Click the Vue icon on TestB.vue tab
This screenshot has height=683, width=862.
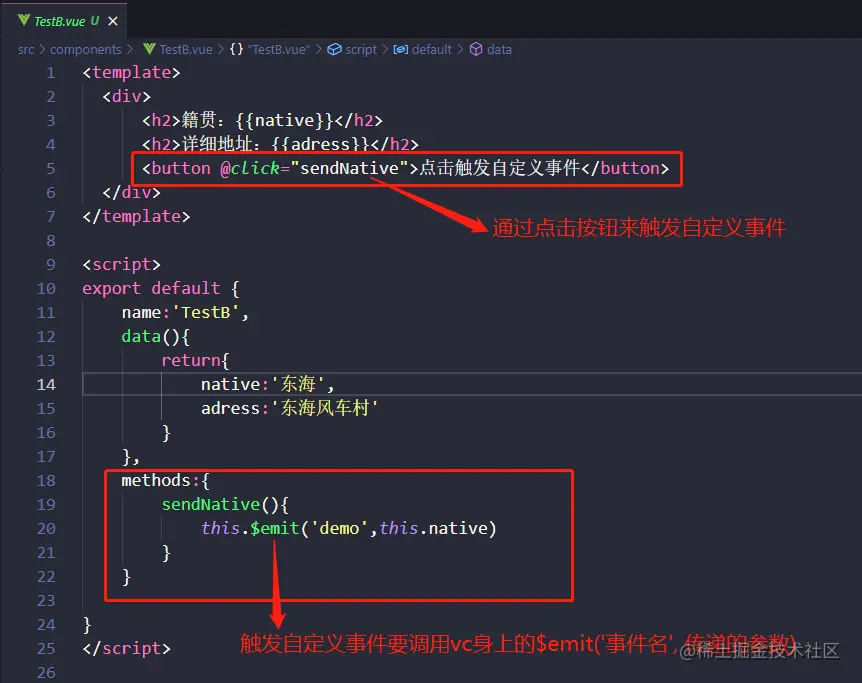coord(24,20)
